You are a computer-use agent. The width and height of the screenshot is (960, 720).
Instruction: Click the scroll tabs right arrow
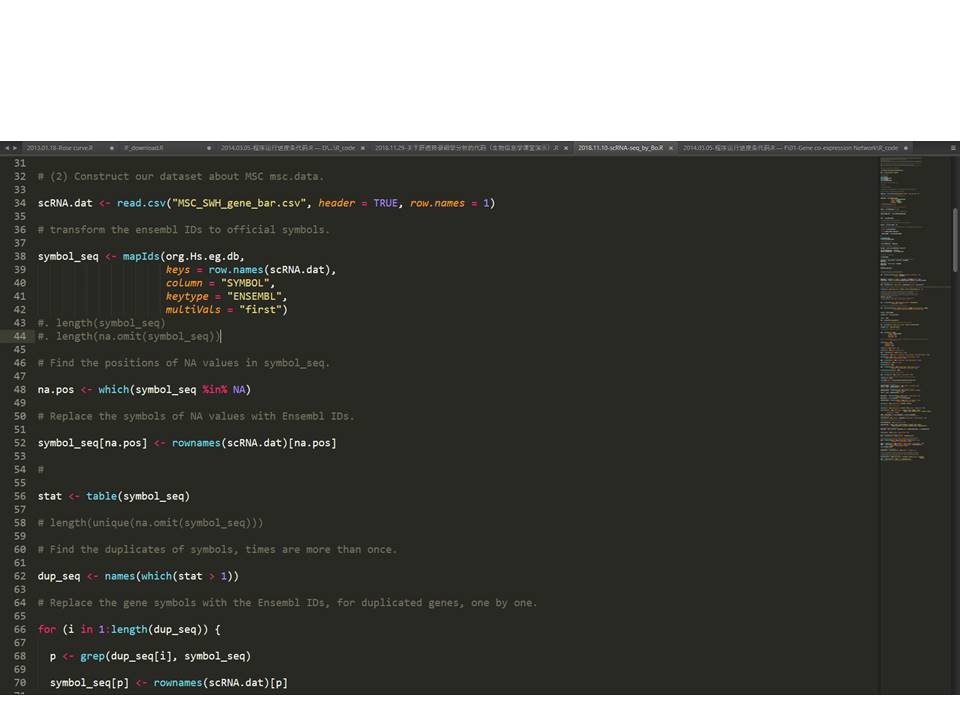pos(14,148)
